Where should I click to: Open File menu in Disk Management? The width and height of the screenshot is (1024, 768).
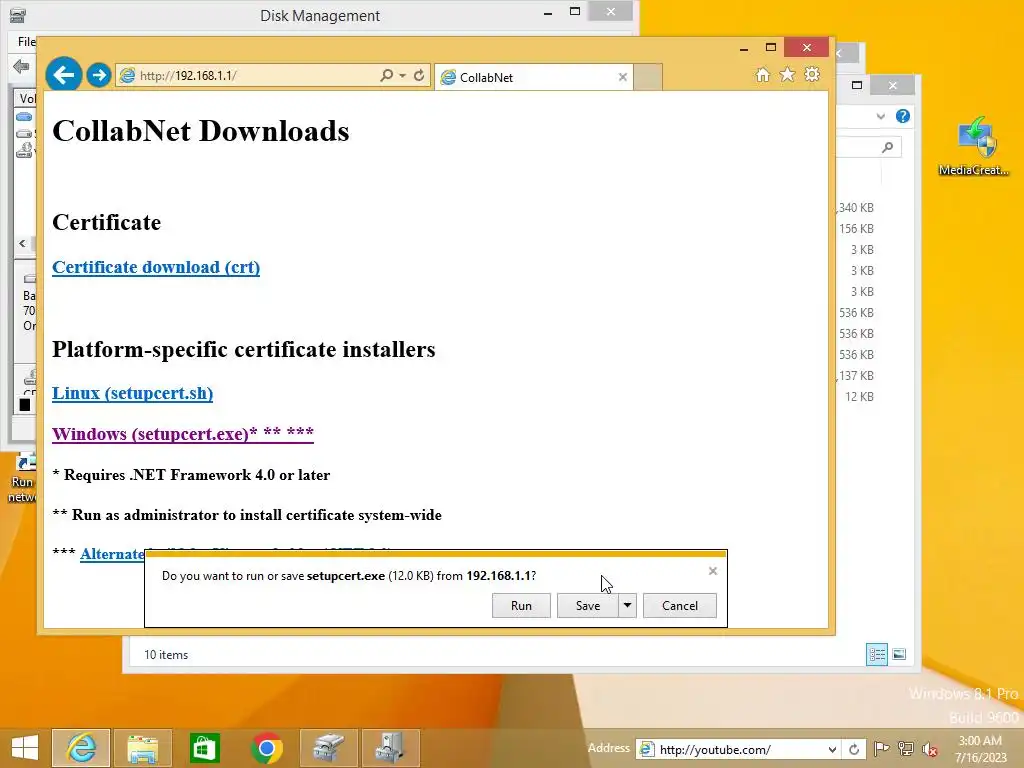(x=26, y=42)
